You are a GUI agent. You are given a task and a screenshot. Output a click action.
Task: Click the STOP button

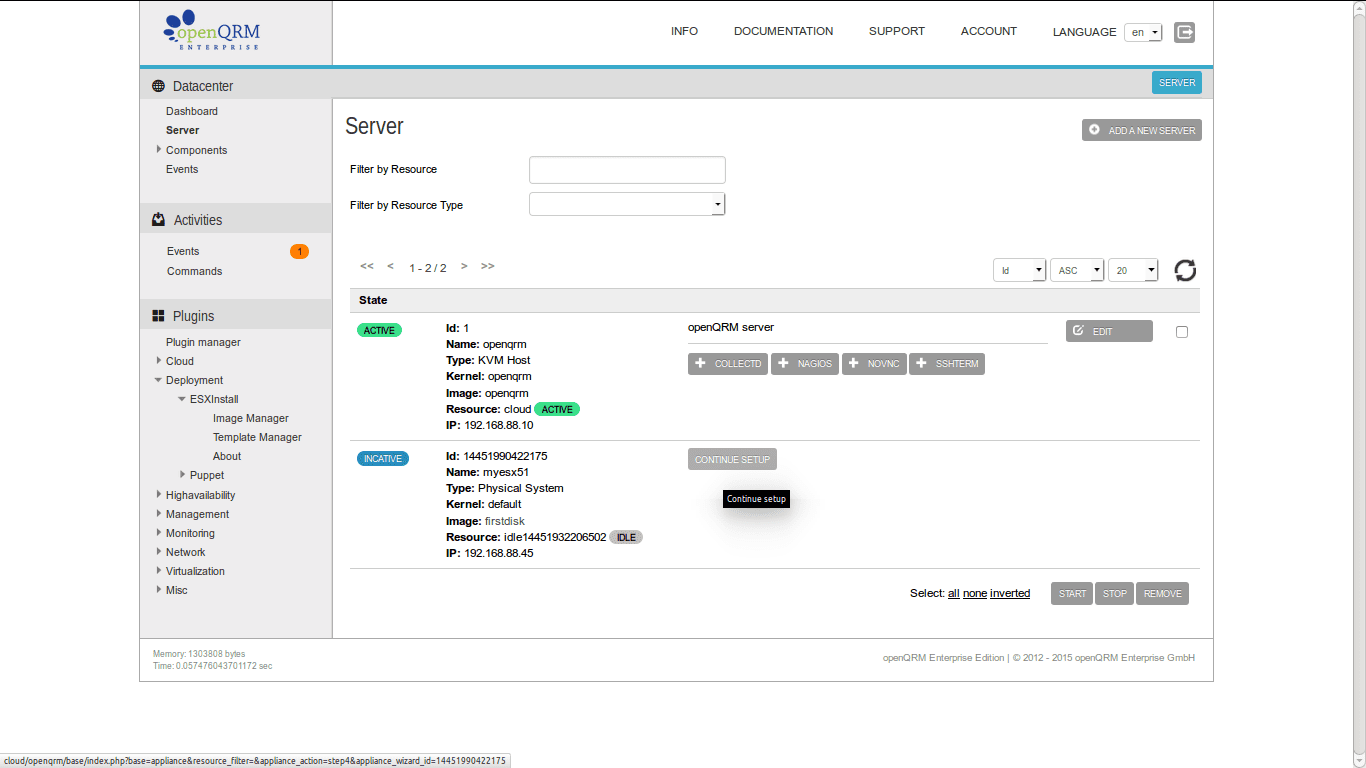tap(1115, 594)
